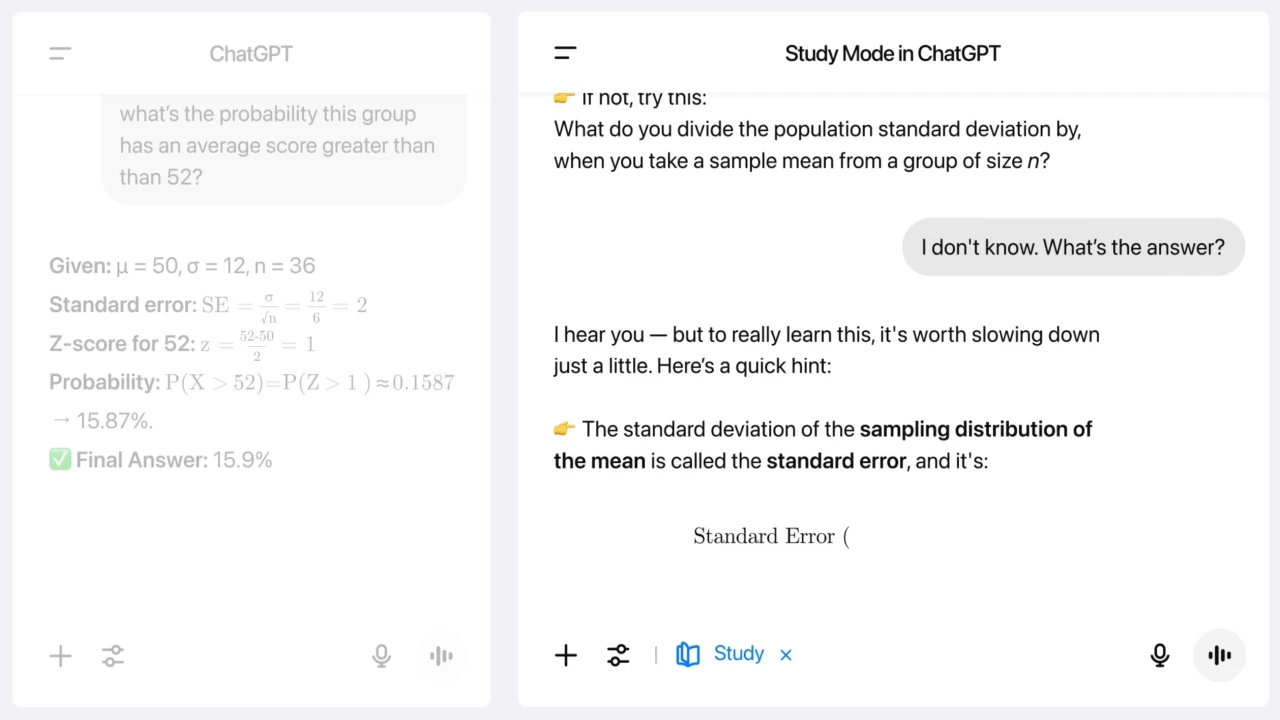The height and width of the screenshot is (720, 1280).
Task: Start voice mode in the Study Mode chat
Action: point(1219,655)
